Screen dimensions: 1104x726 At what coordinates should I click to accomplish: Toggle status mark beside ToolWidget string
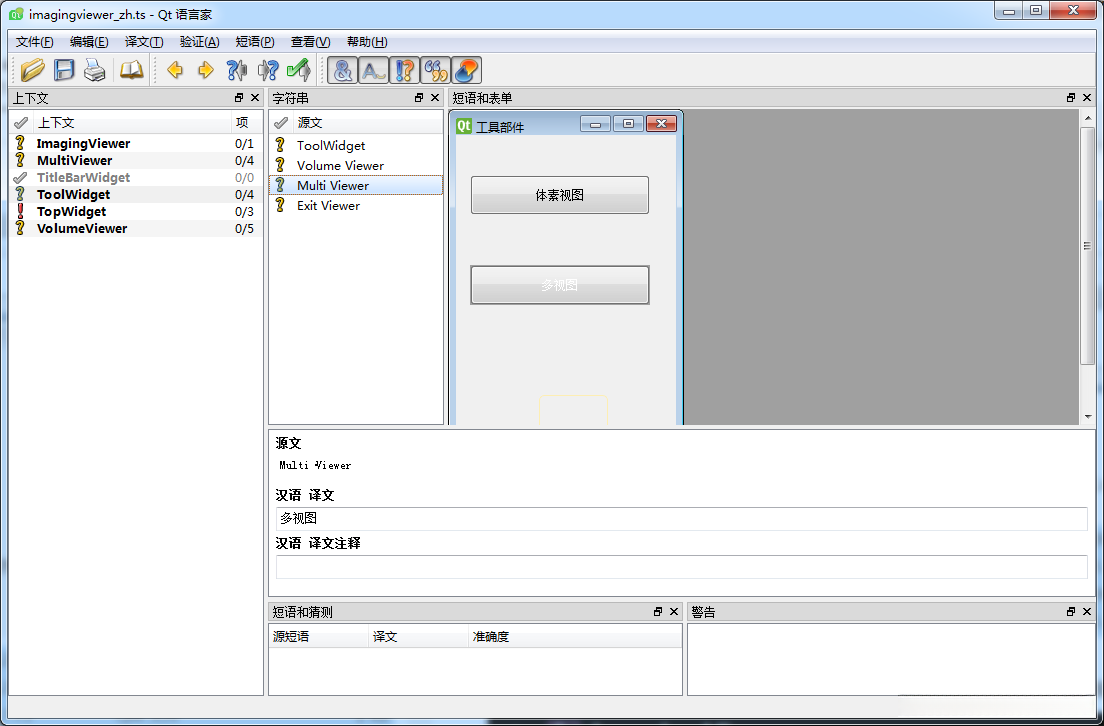[280, 144]
